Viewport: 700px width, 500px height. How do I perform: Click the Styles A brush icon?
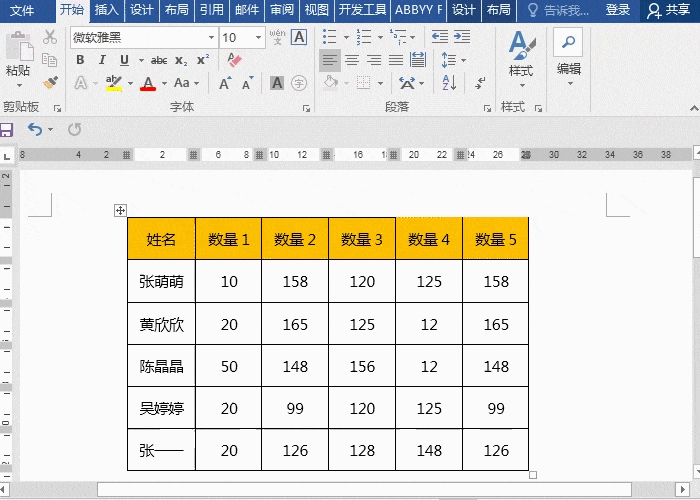[x=521, y=45]
